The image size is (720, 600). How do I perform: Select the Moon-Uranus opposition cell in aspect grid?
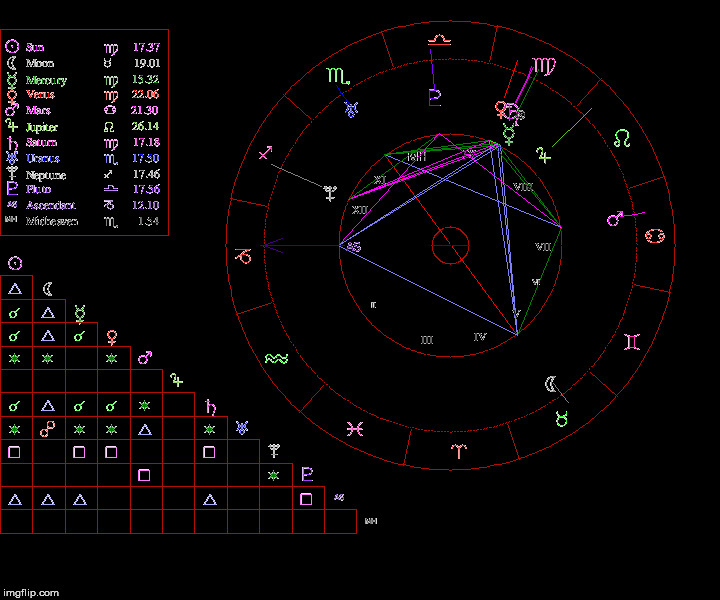point(48,429)
